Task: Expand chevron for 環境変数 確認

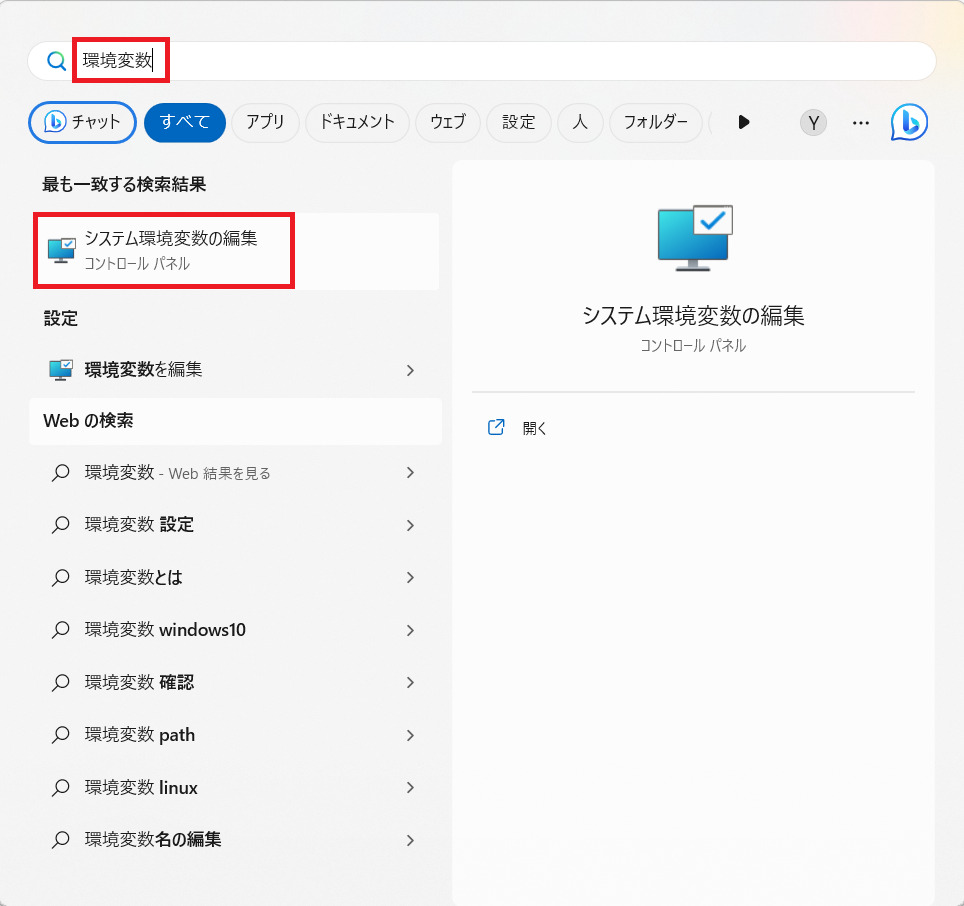Action: coord(411,683)
